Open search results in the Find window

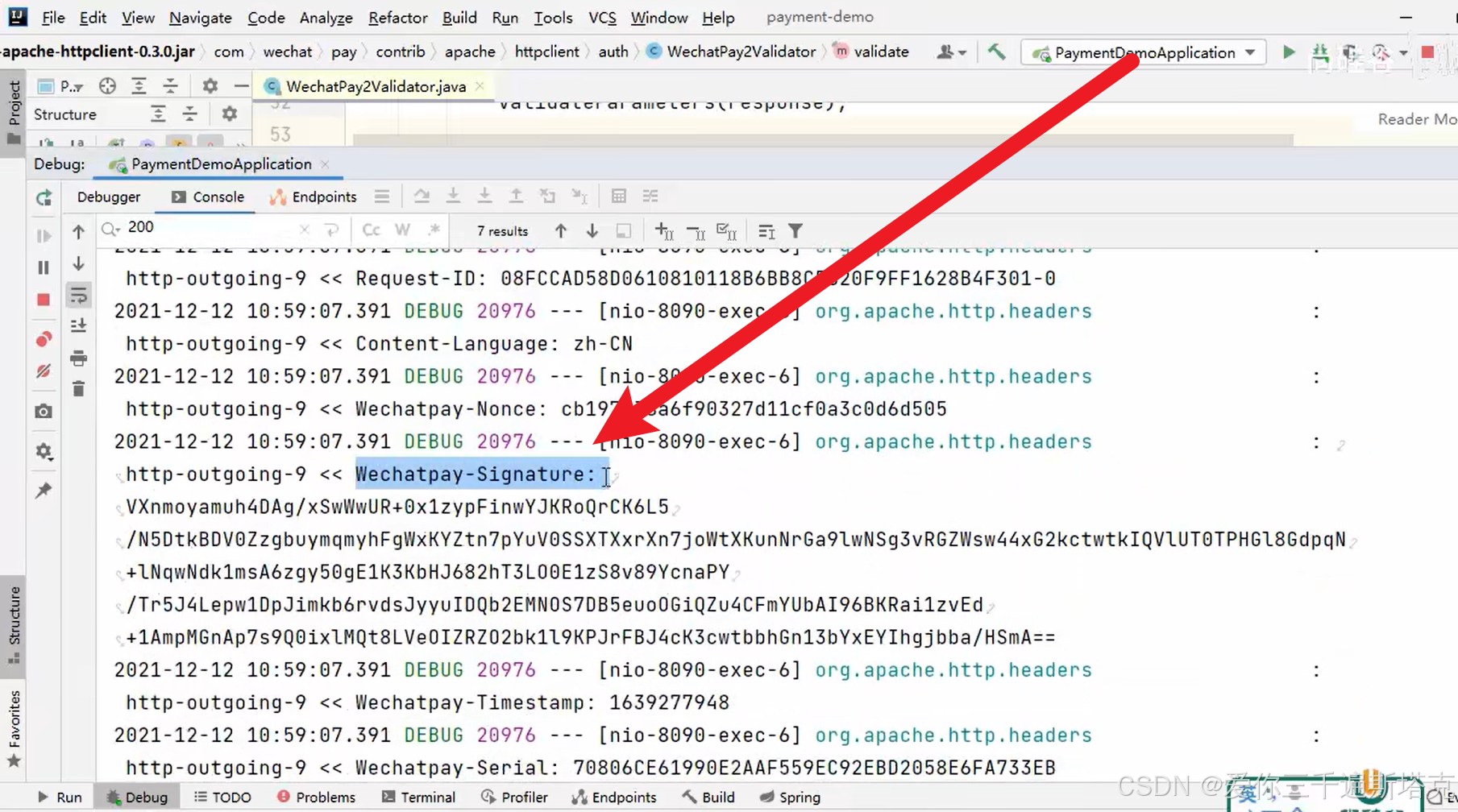624,231
